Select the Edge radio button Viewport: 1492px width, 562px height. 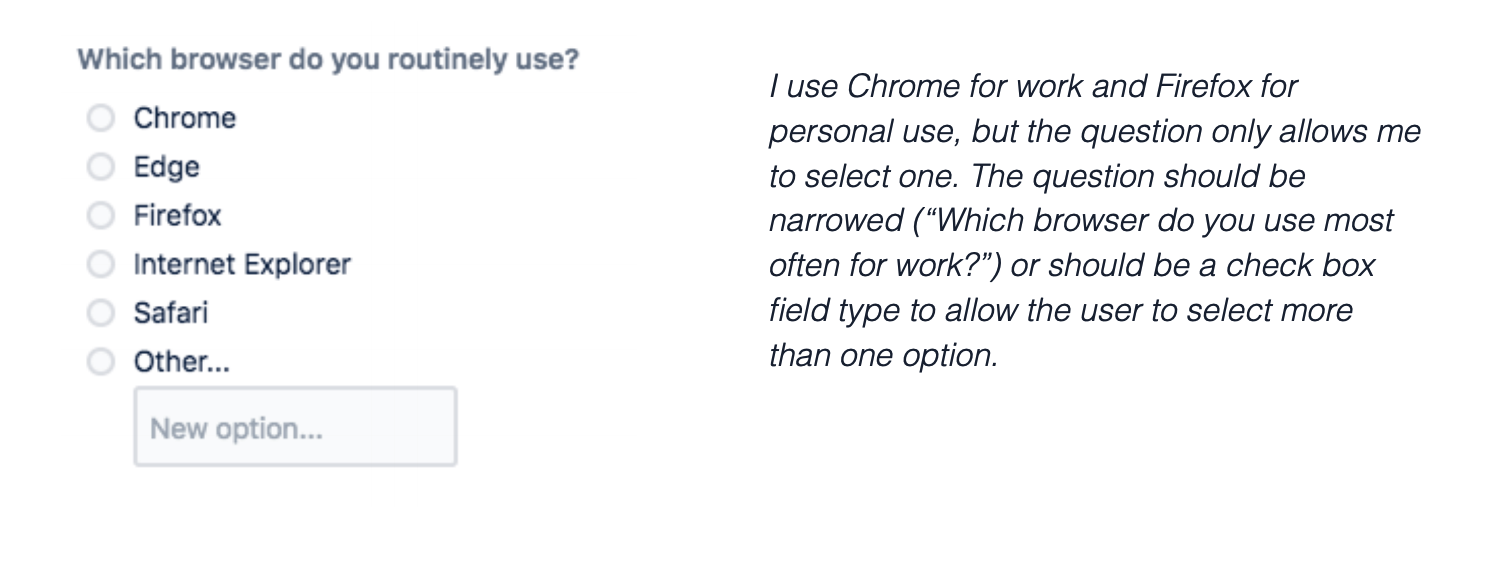pos(101,167)
